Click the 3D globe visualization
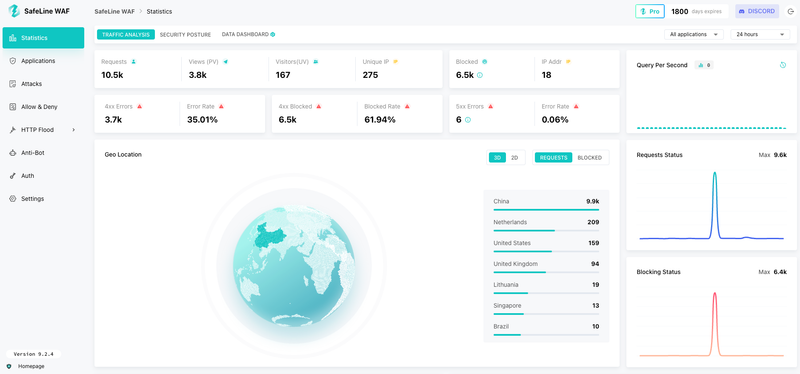The width and height of the screenshot is (800, 374). click(294, 265)
